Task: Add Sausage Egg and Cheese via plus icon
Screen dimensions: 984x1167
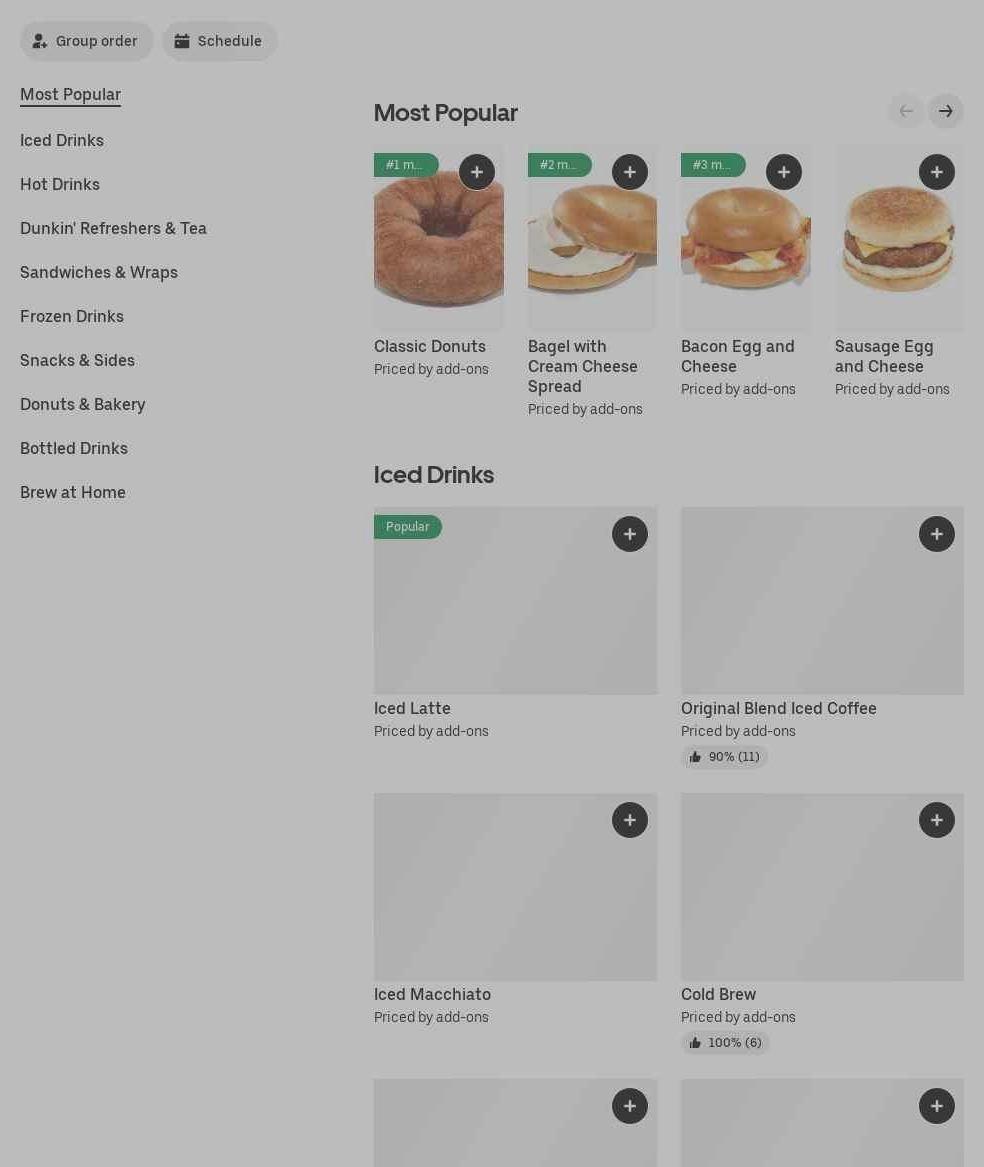Action: (x=937, y=172)
